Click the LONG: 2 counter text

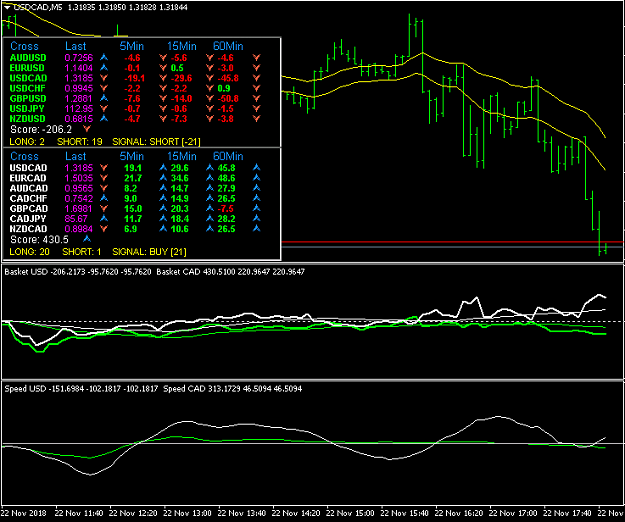pos(27,141)
